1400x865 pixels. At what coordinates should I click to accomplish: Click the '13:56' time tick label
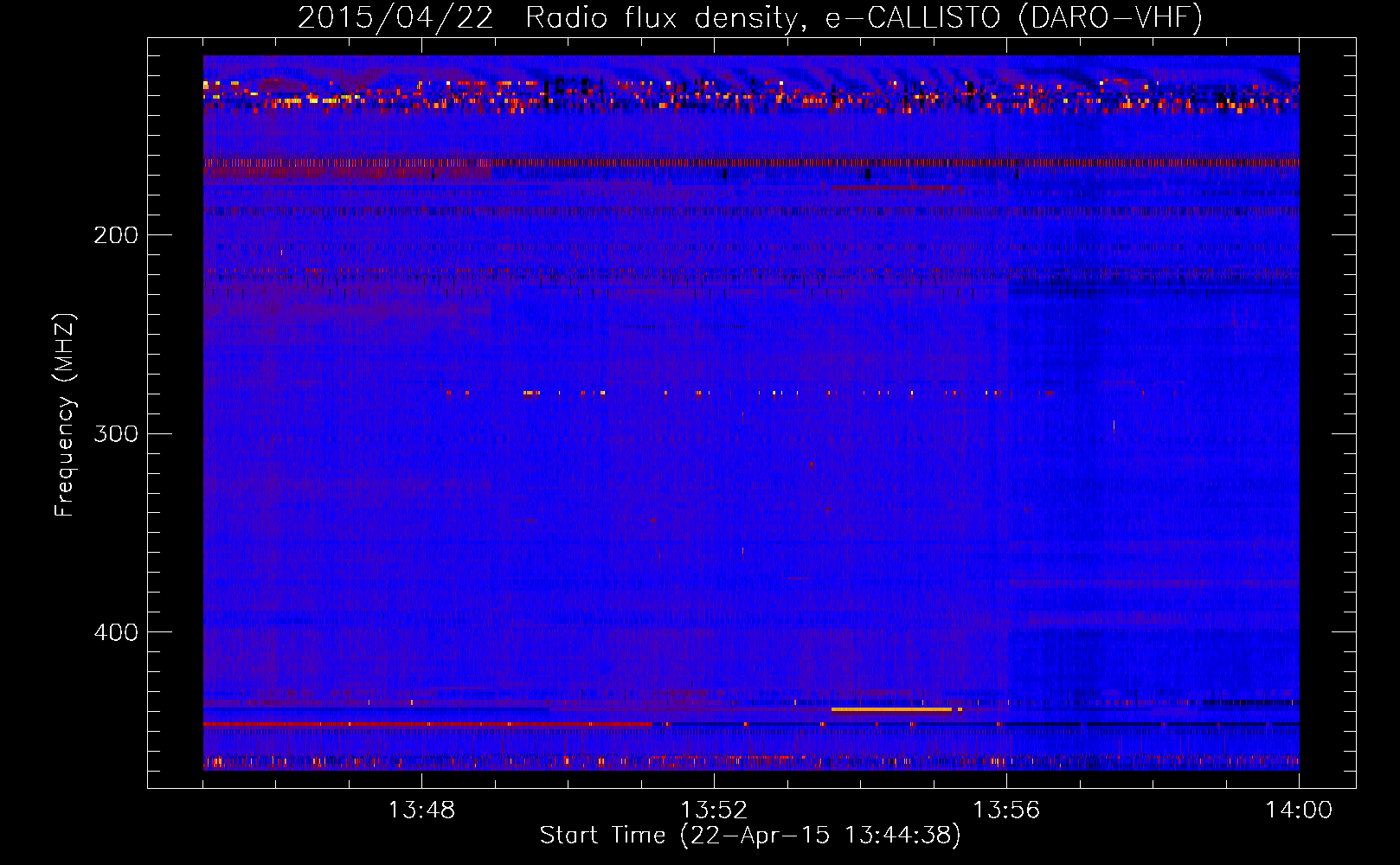point(1006,811)
